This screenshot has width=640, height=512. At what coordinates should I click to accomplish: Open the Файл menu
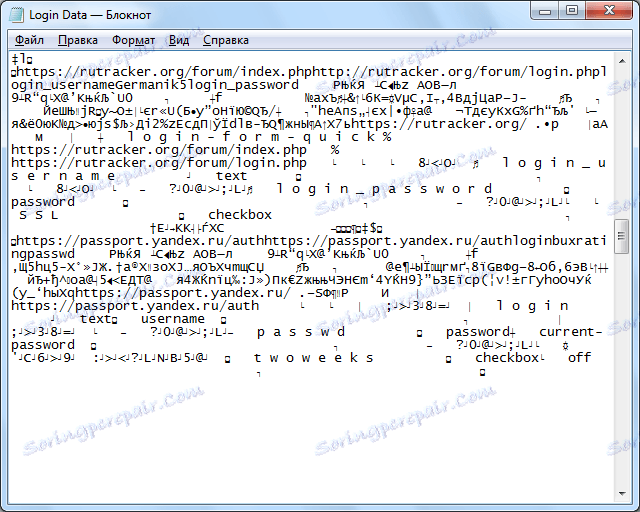click(29, 40)
